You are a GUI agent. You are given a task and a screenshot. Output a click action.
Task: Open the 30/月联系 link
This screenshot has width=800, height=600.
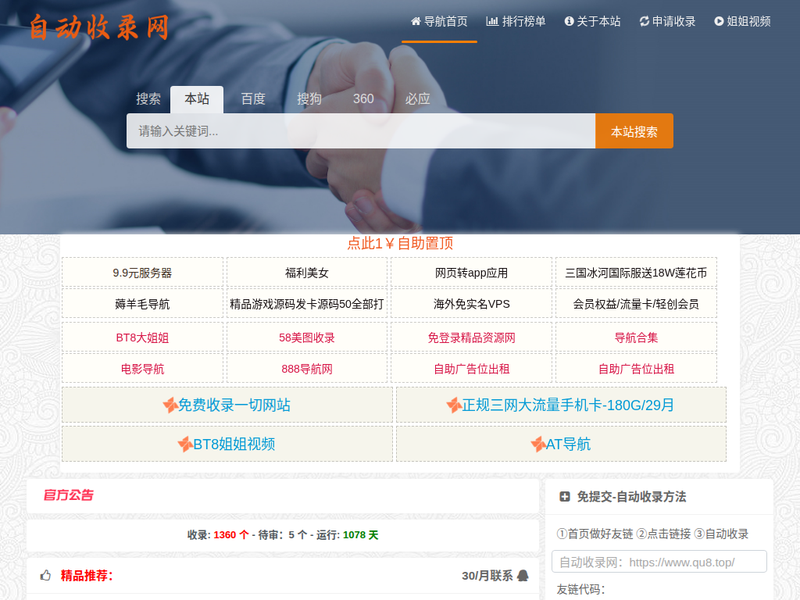coord(487,576)
